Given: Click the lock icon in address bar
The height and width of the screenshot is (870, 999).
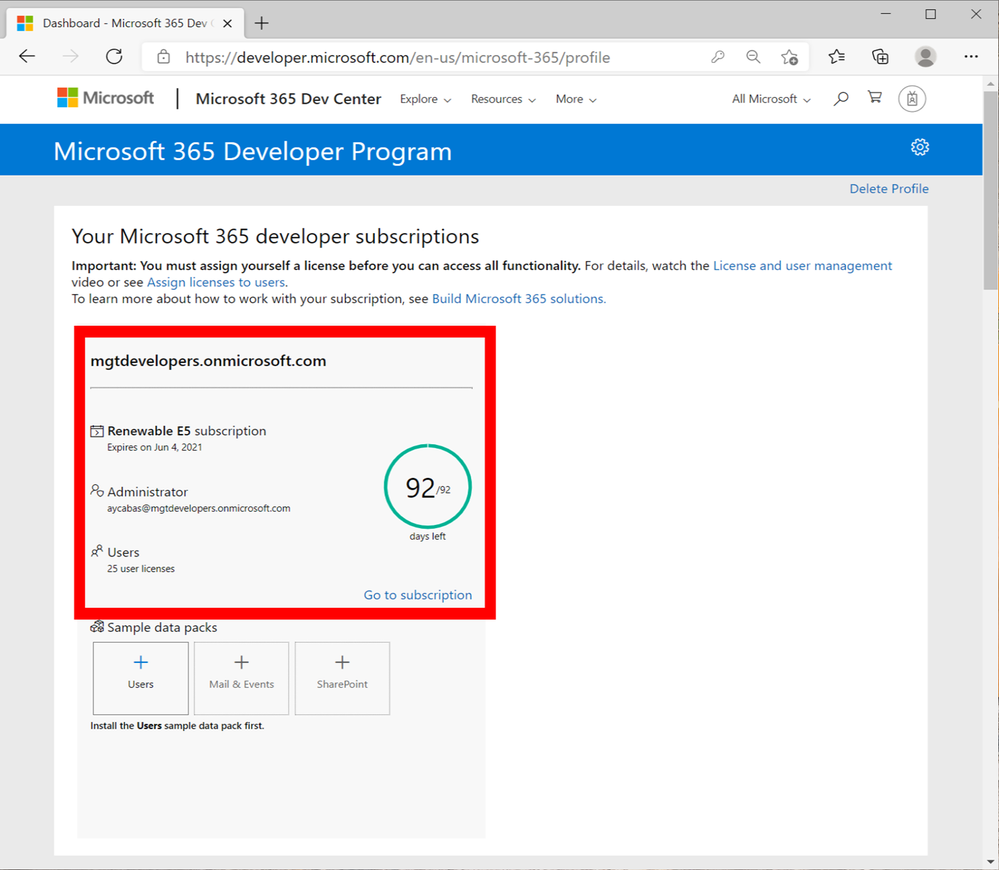Looking at the screenshot, I should point(164,57).
